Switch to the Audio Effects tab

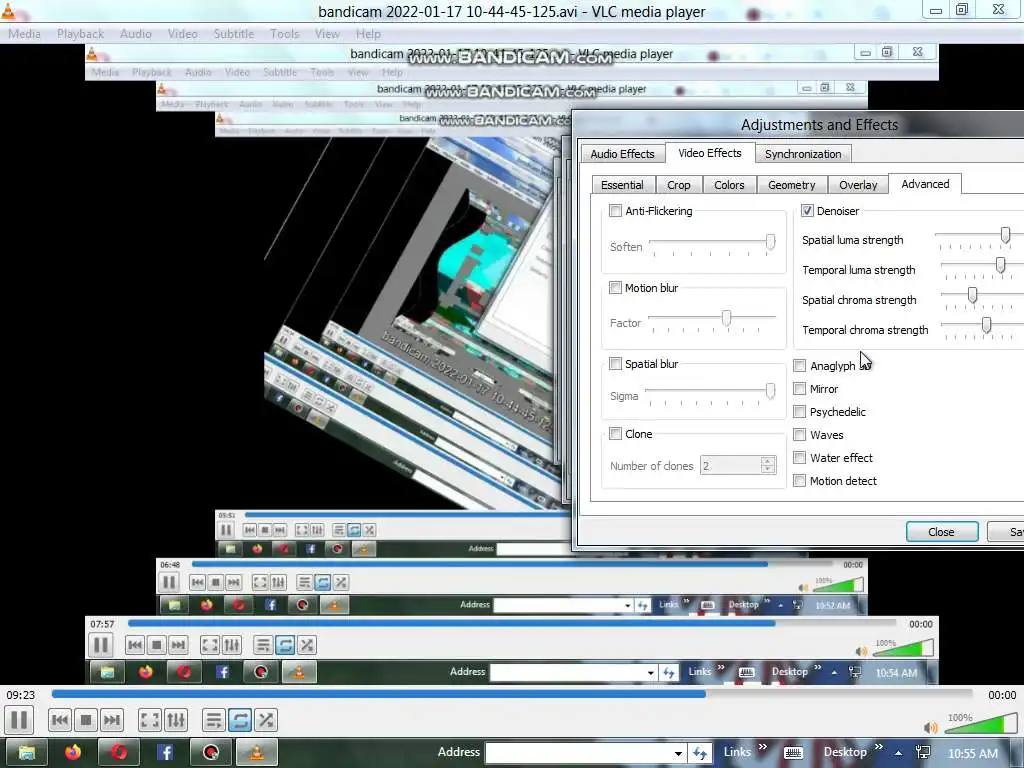pos(622,153)
